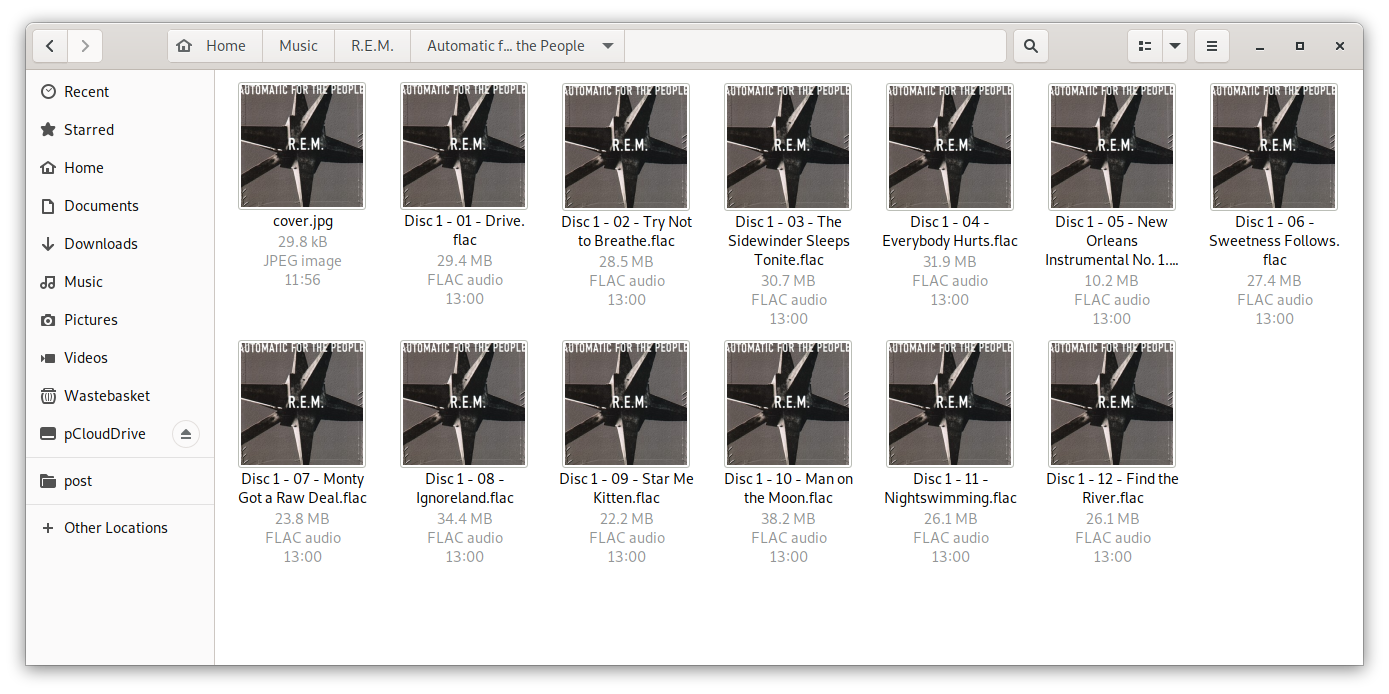Eject the pCloudDrive volume
This screenshot has width=1389, height=694.
click(186, 433)
